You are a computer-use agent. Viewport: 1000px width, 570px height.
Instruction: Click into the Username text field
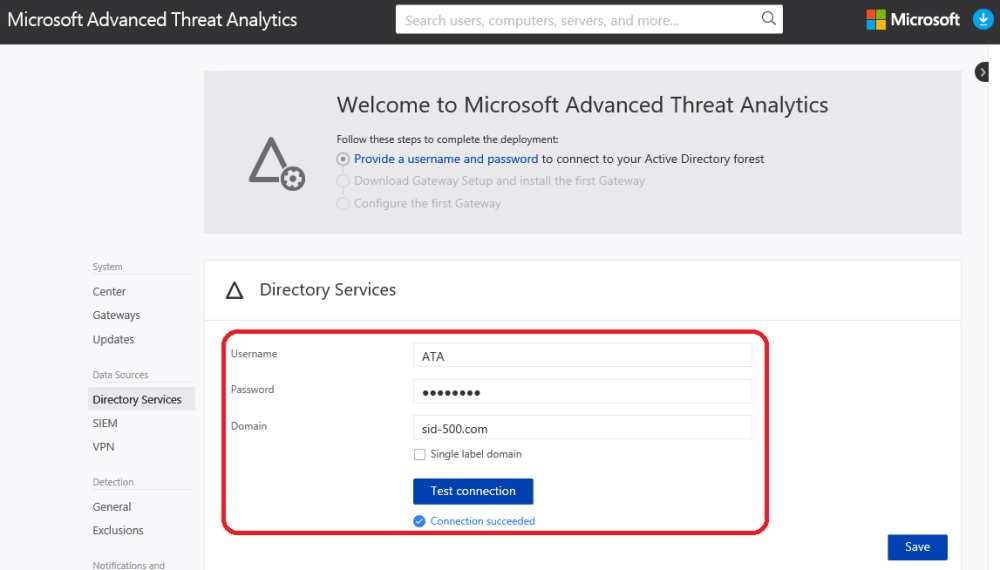tap(582, 356)
